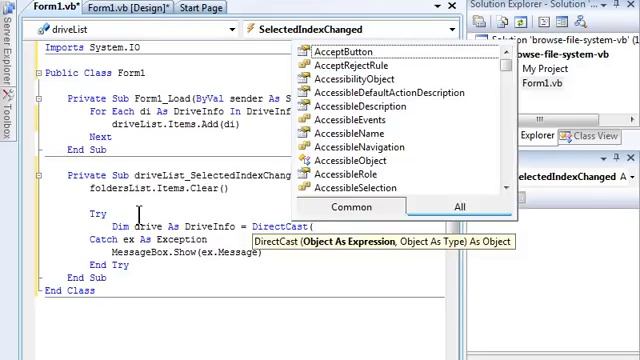Click the 'foldersList.Items.Clear()' code line
Image resolution: width=640 pixels, height=360 pixels.
point(159,188)
